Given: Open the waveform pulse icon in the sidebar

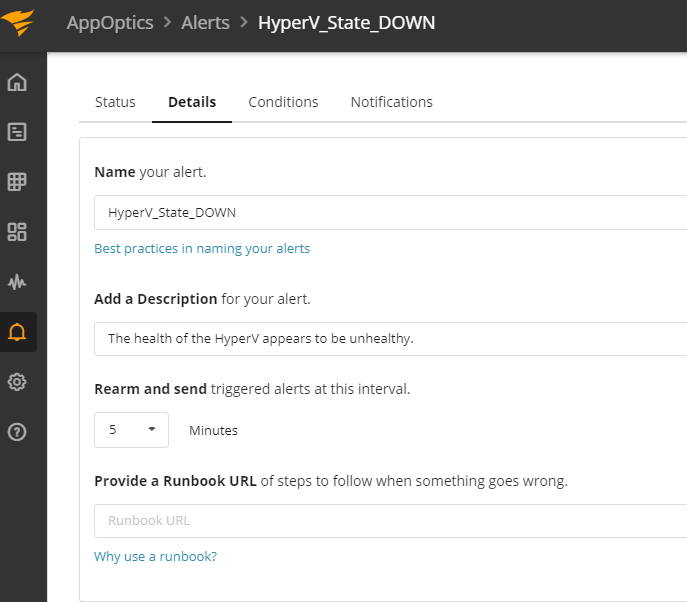Looking at the screenshot, I should 17,282.
